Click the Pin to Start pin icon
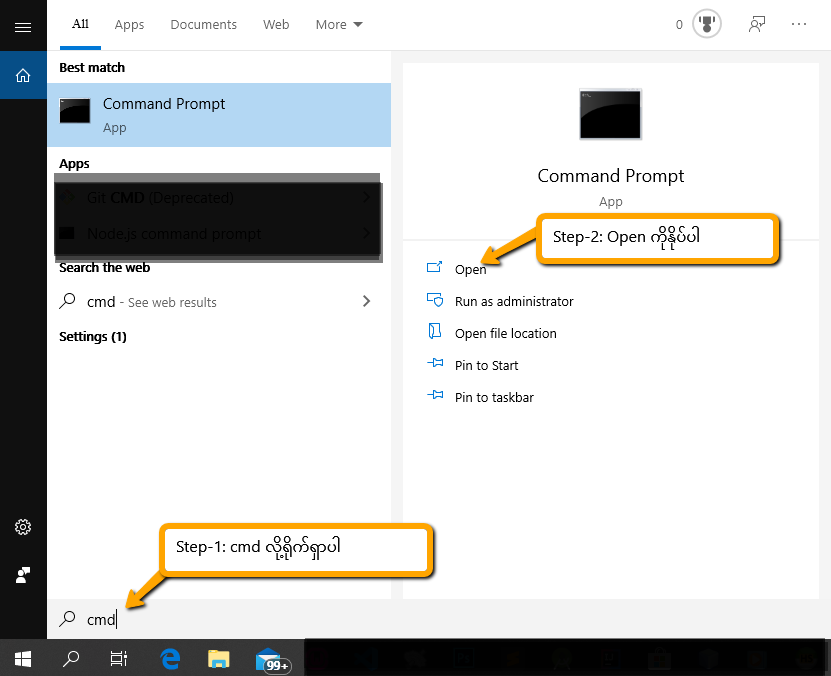Image resolution: width=831 pixels, height=676 pixels. (x=435, y=363)
